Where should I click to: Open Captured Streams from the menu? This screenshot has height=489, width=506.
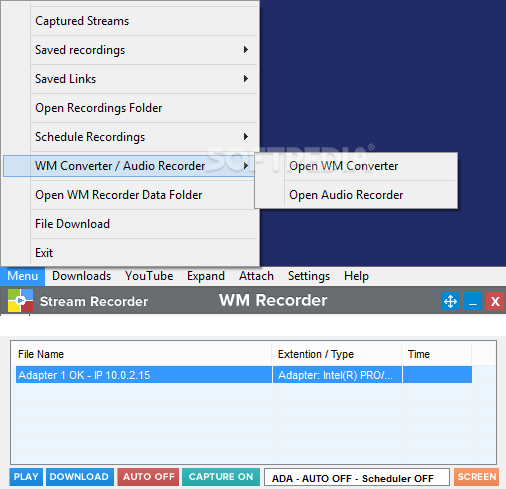point(130,21)
